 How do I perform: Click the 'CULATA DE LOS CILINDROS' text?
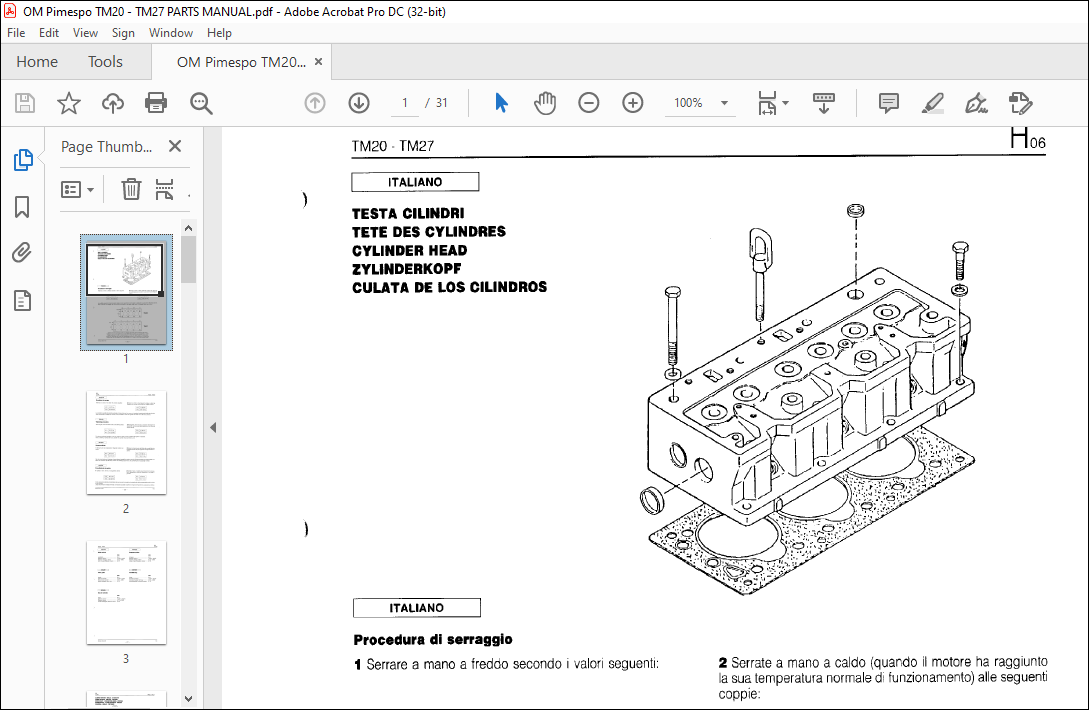pyautogui.click(x=449, y=288)
